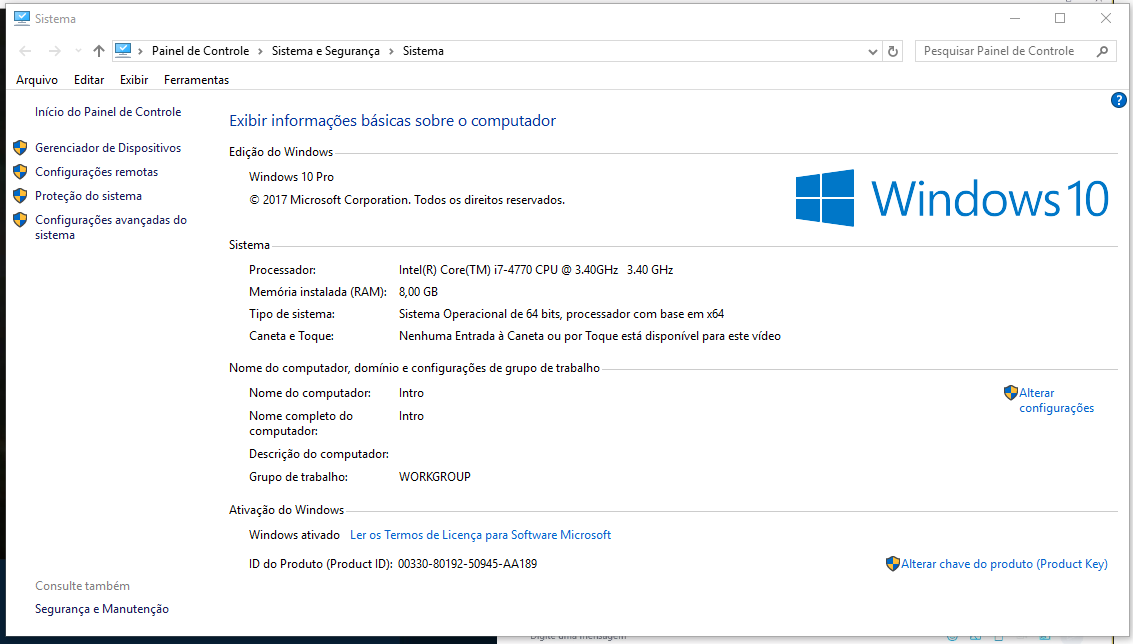
Task: Click the back navigation arrow
Action: [25, 51]
